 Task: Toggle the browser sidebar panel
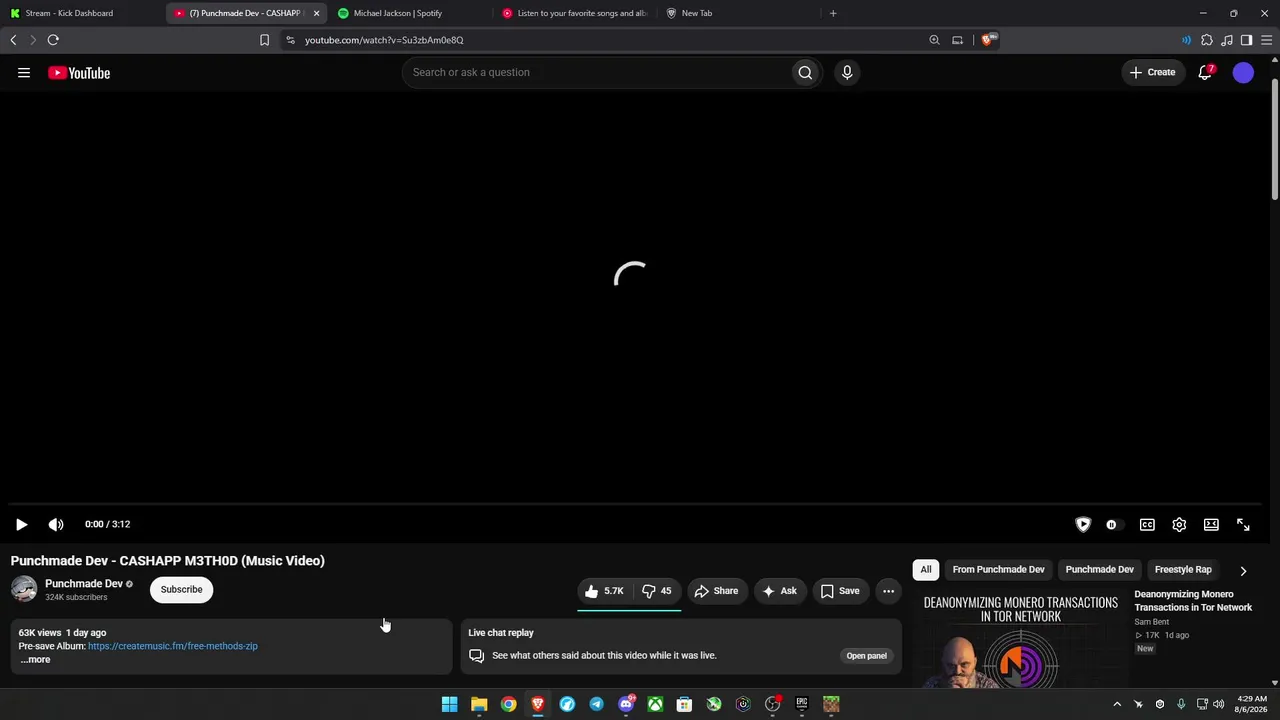point(1246,40)
